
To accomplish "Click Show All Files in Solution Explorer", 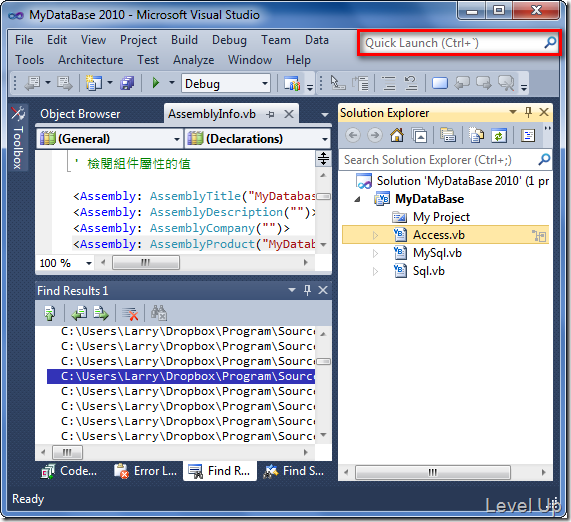I will [x=476, y=136].
